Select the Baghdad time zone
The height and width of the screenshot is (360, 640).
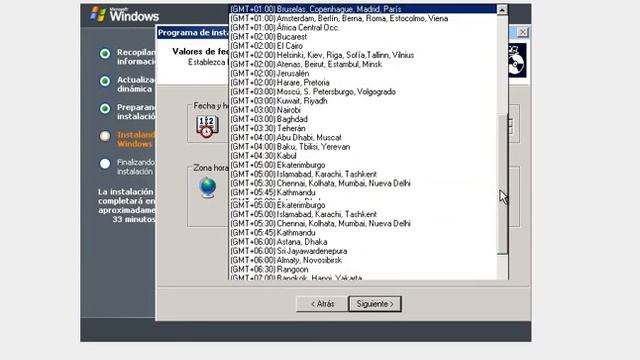click(x=362, y=119)
